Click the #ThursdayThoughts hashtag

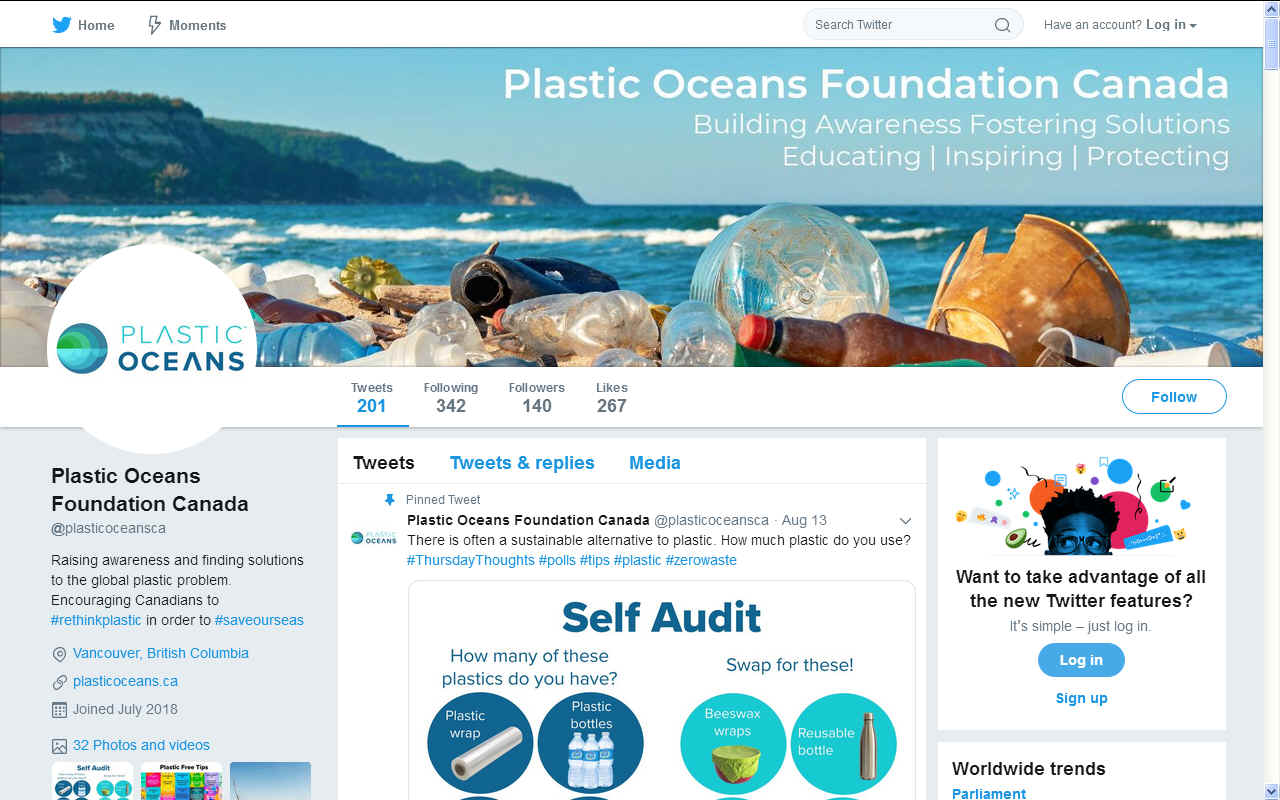(x=471, y=560)
